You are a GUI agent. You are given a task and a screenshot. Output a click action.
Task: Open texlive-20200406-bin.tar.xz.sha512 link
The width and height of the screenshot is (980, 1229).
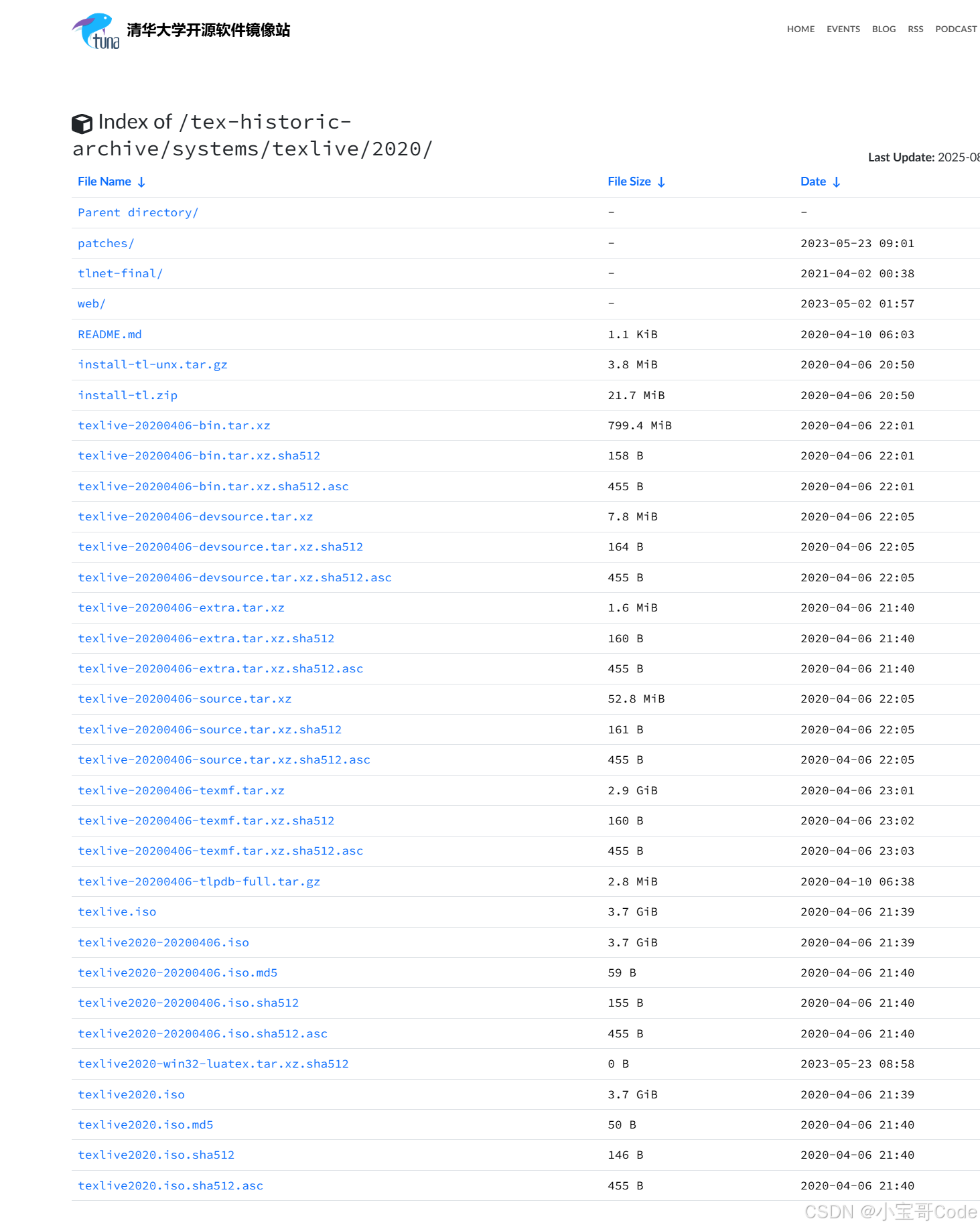tap(199, 455)
